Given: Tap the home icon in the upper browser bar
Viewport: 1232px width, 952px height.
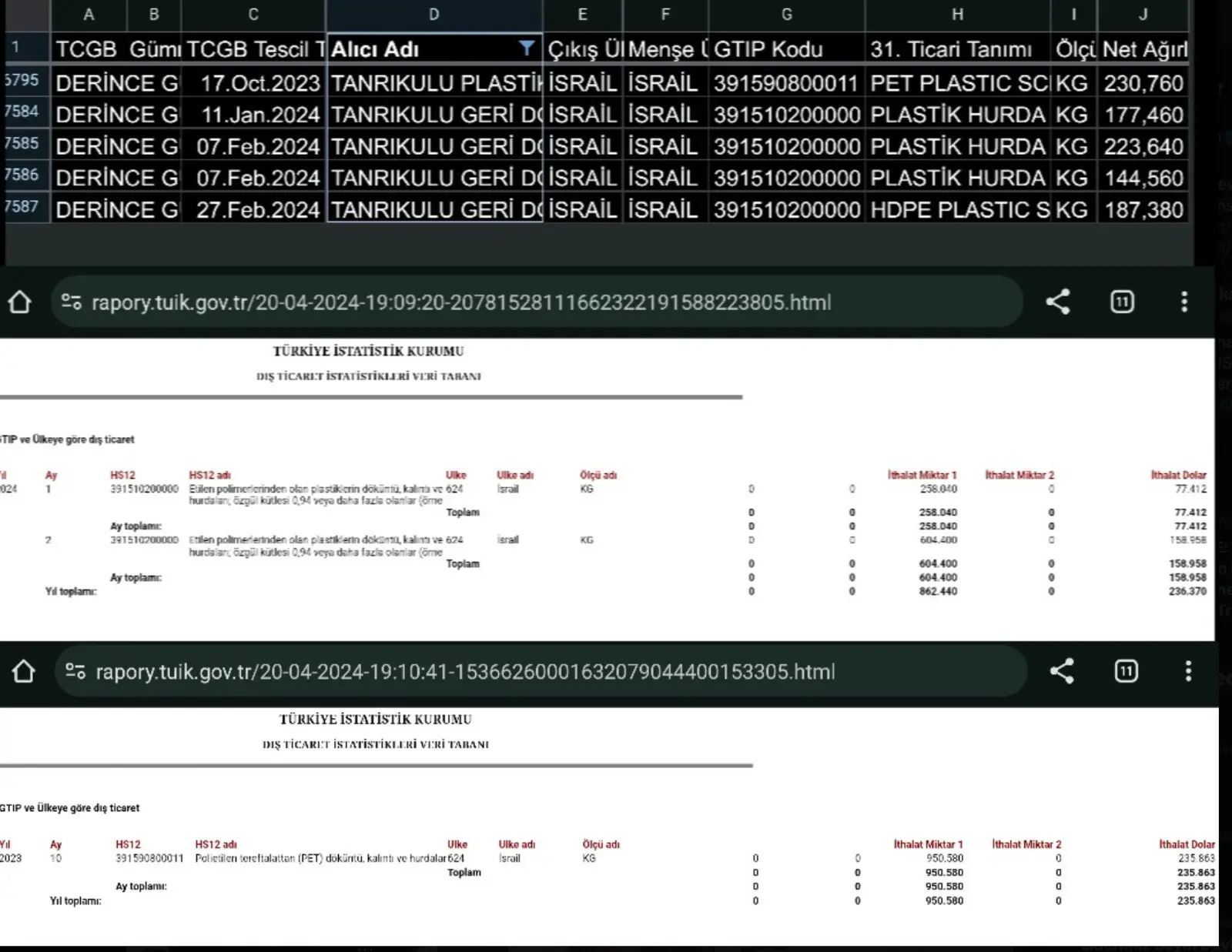Looking at the screenshot, I should [x=20, y=302].
